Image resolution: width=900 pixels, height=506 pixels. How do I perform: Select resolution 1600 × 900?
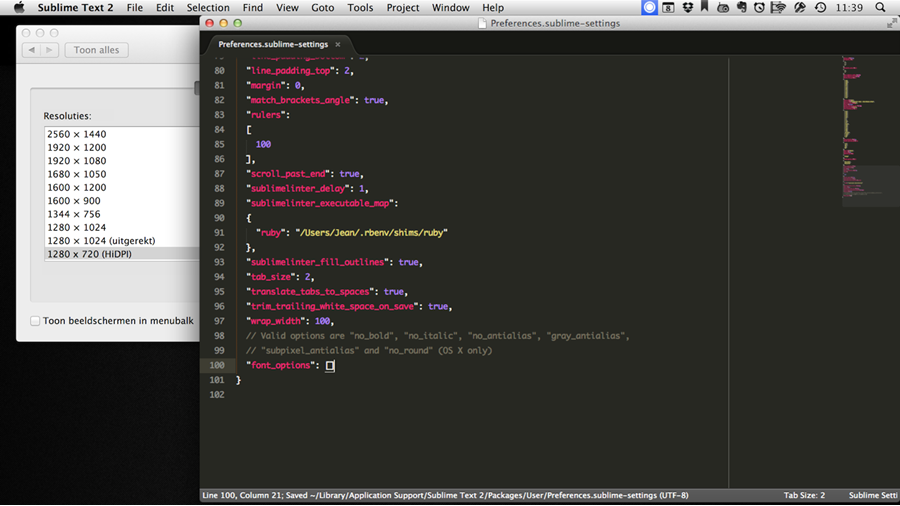pyautogui.click(x=122, y=201)
